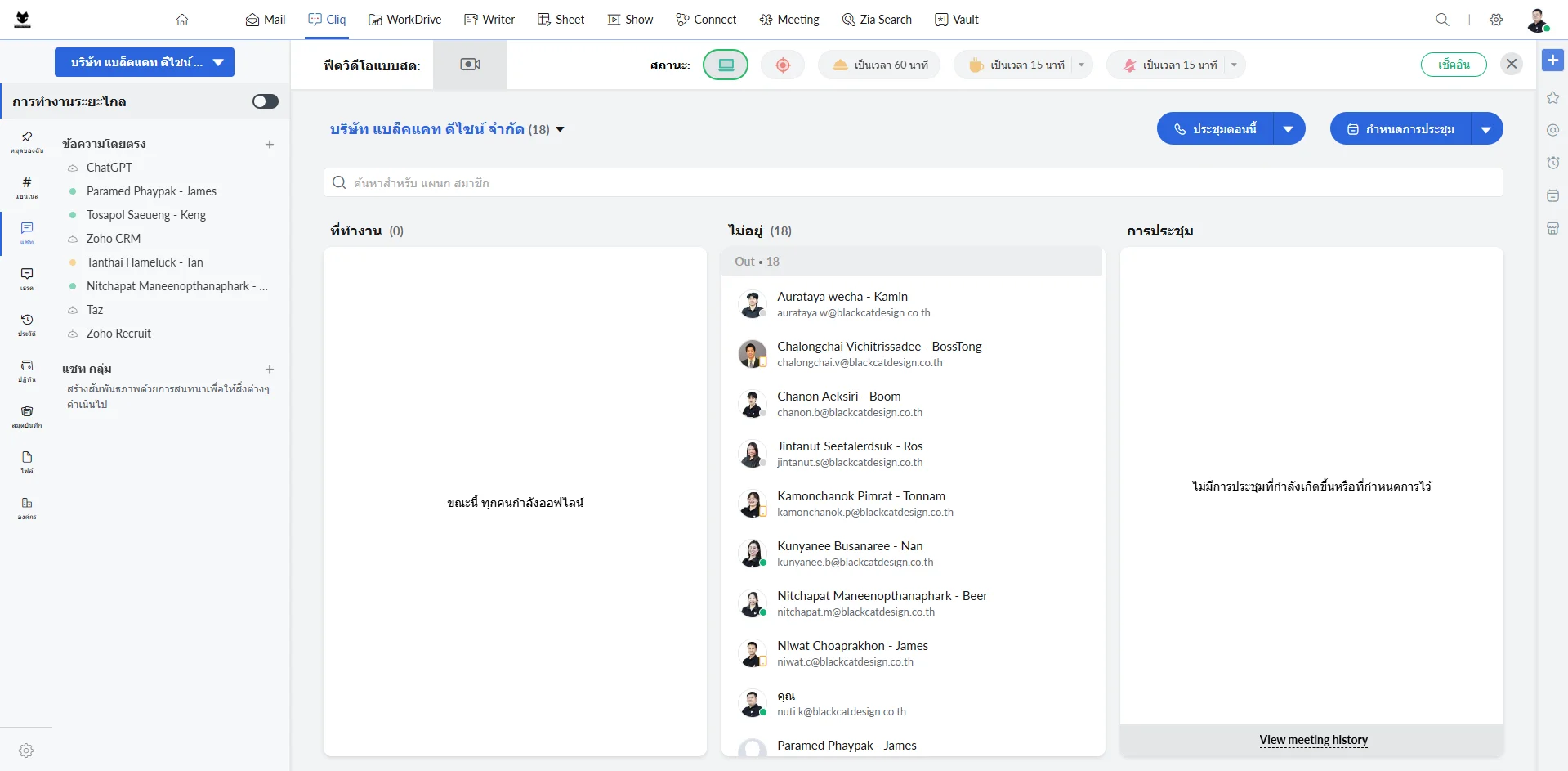Expand the Meet Now button dropdown arrow
The image size is (1568, 771).
[1289, 129]
